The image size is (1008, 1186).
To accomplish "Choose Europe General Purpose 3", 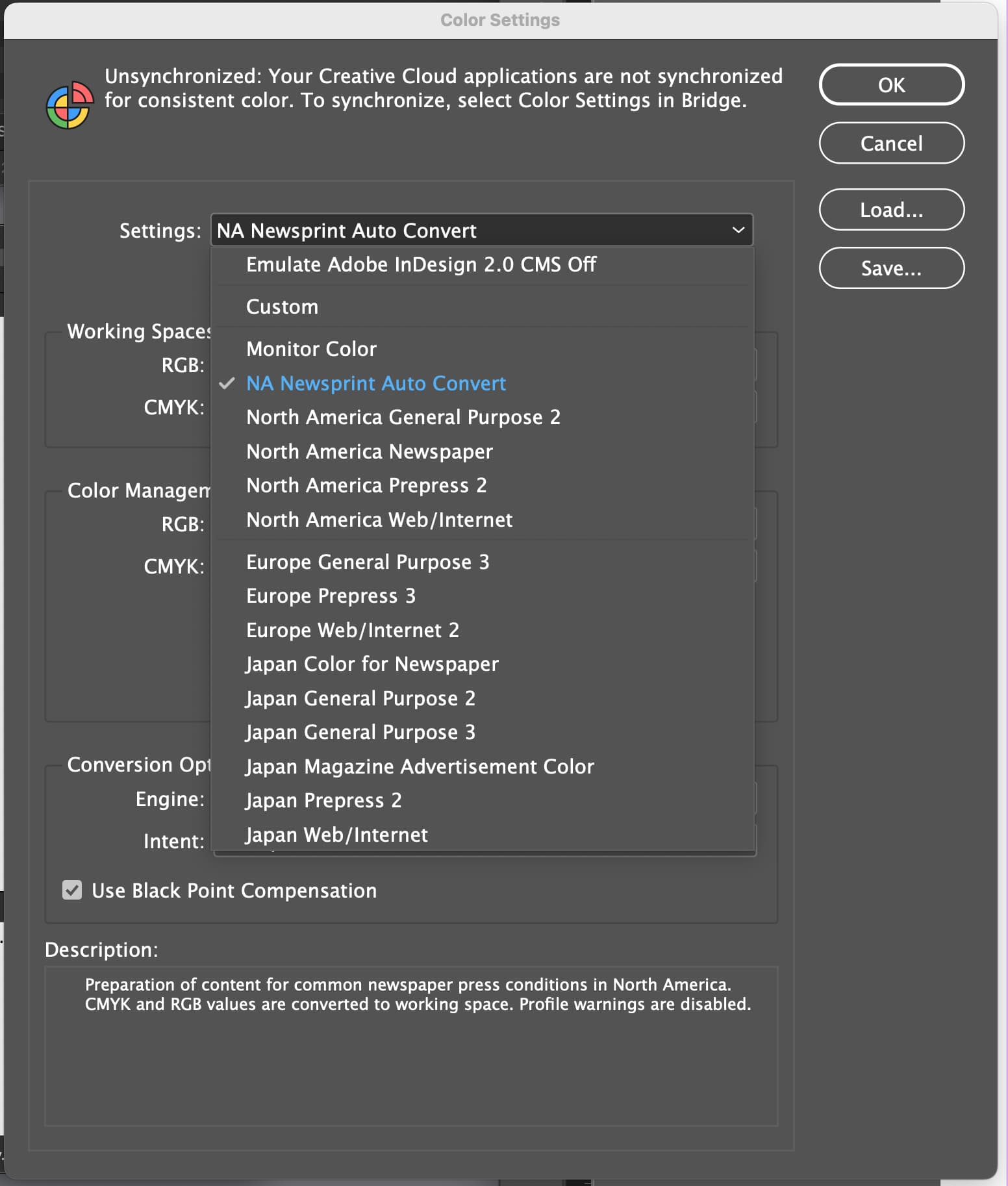I will coord(368,562).
